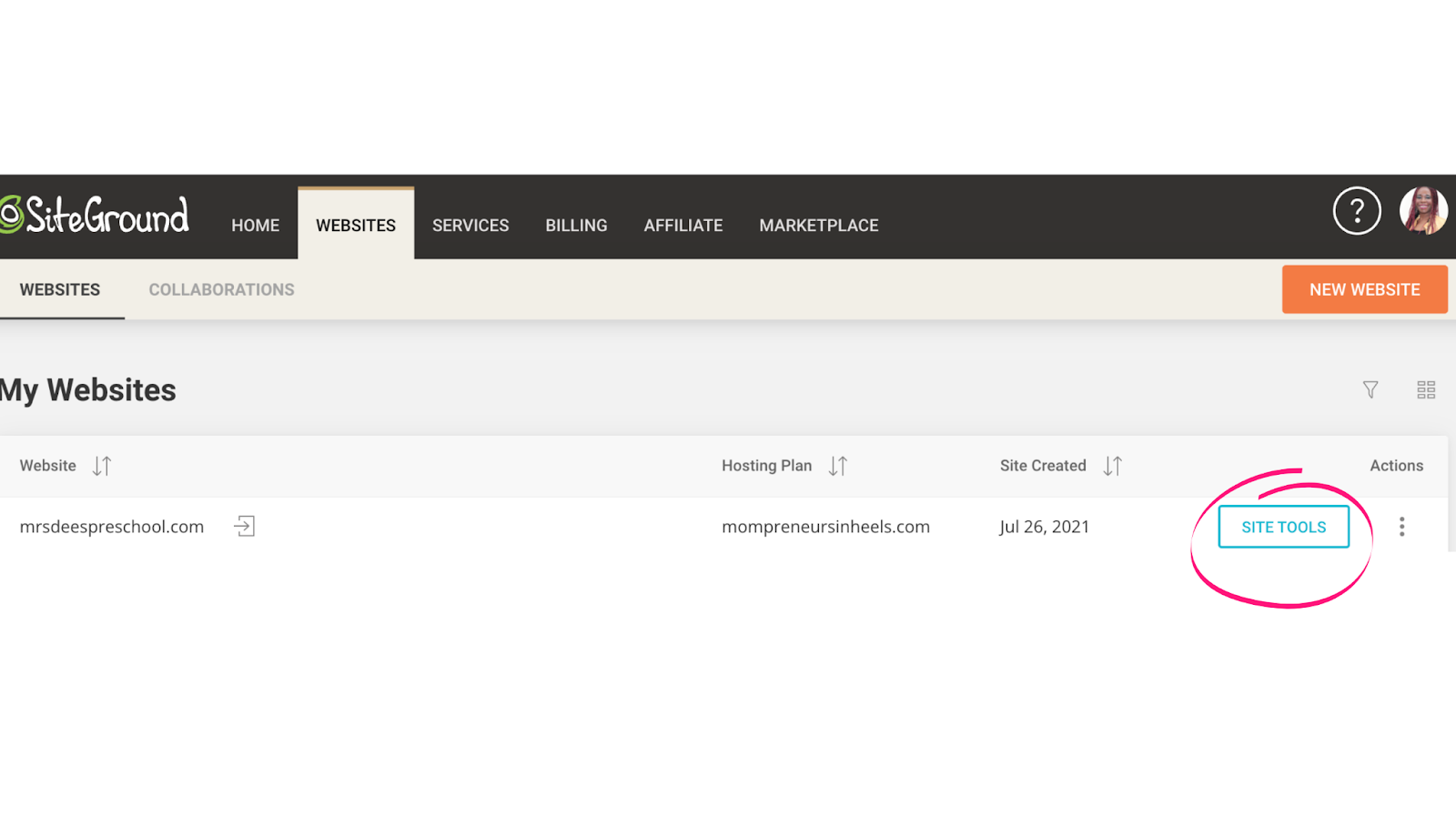Open the help question mark icon
Viewport: 1456px width, 826px height.
(x=1357, y=211)
